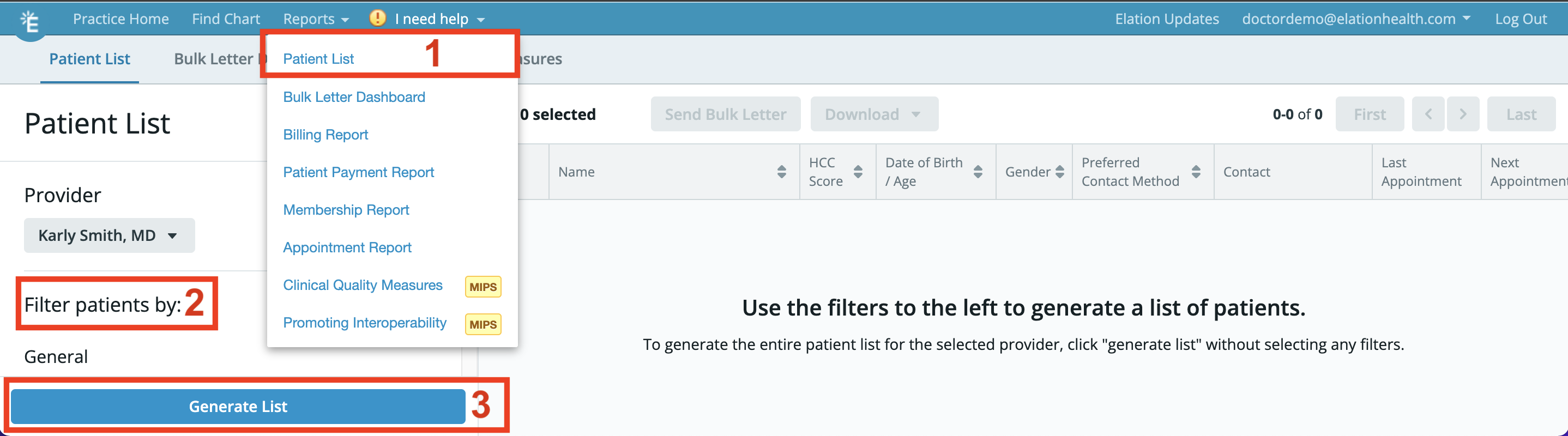1568x436 pixels.
Task: Sort the Name column using its sort arrows
Action: click(x=782, y=172)
